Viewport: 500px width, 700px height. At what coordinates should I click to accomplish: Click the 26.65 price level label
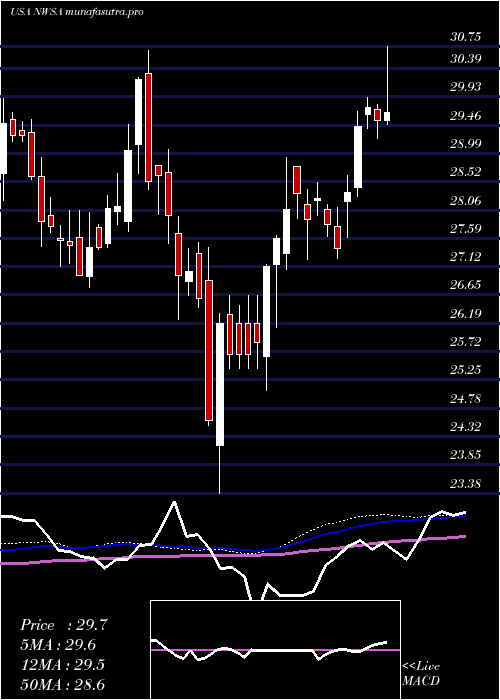click(466, 285)
